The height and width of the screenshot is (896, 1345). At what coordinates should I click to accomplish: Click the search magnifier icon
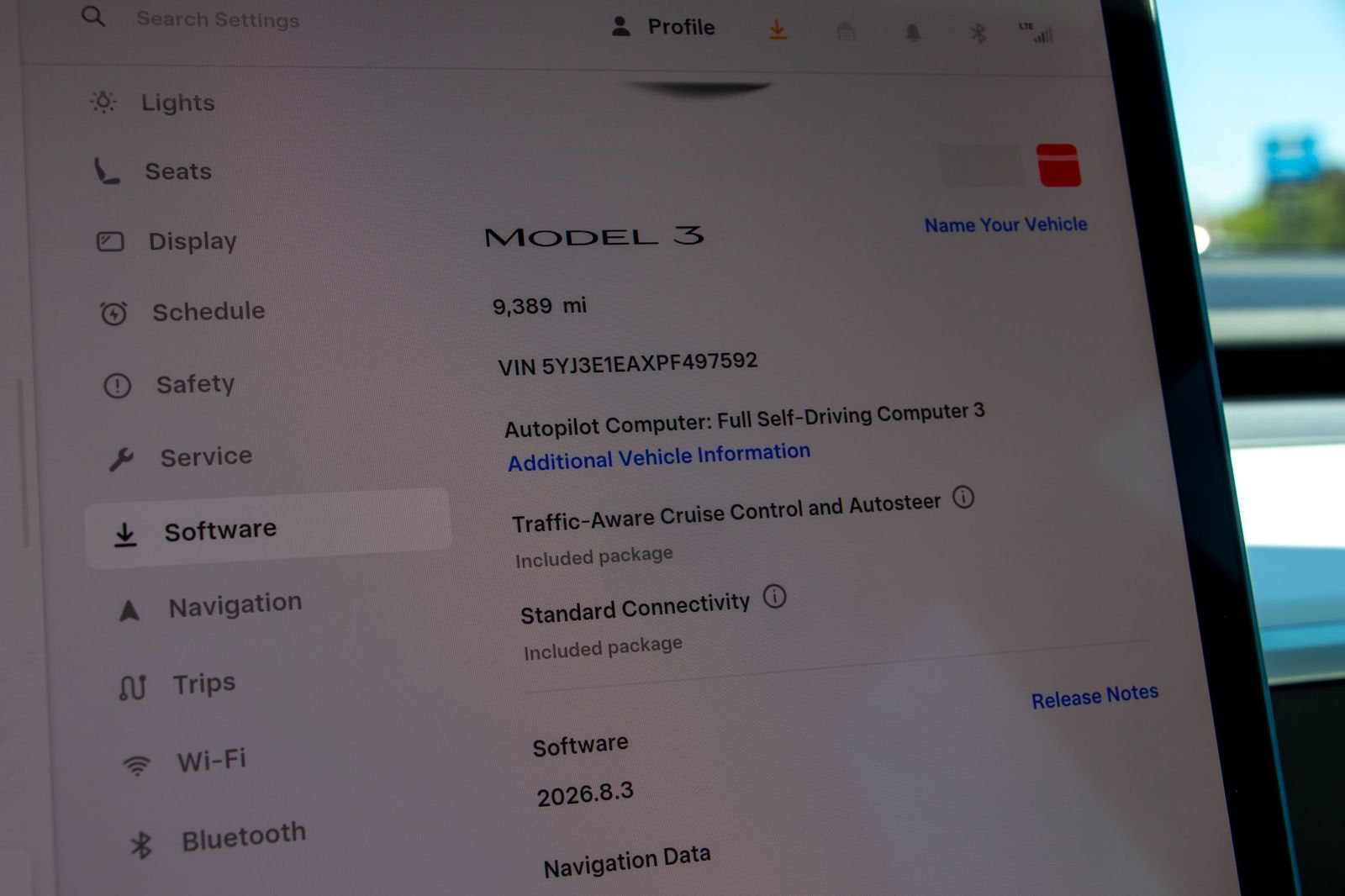point(93,16)
